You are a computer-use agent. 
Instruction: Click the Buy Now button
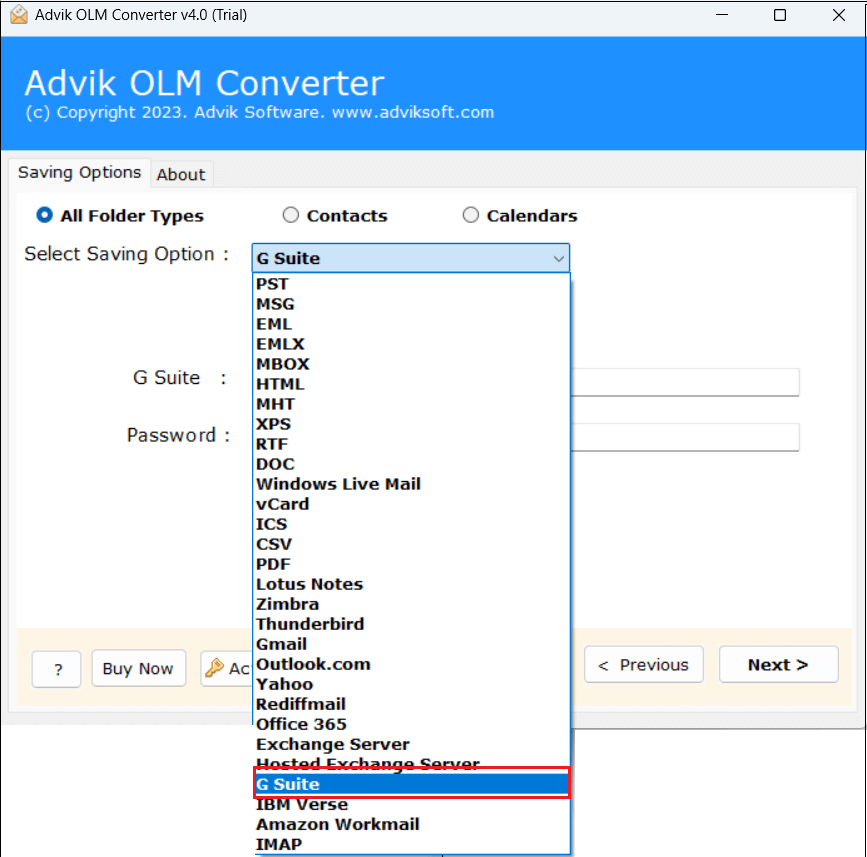pyautogui.click(x=138, y=669)
